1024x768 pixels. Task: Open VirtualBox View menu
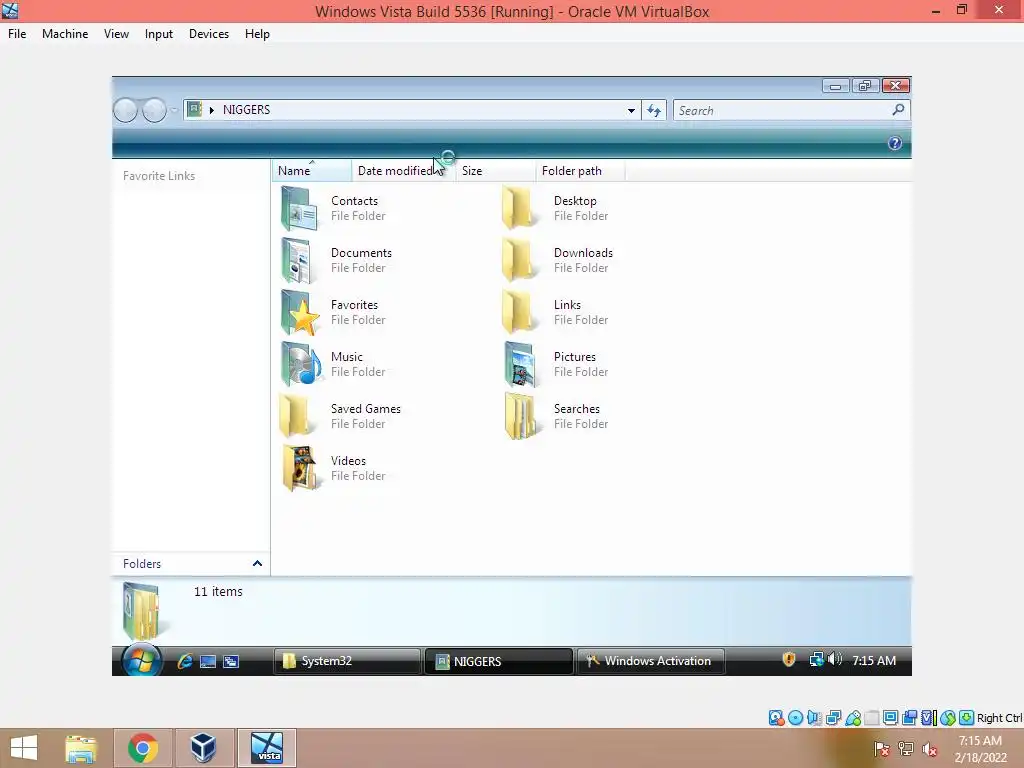coord(116,34)
